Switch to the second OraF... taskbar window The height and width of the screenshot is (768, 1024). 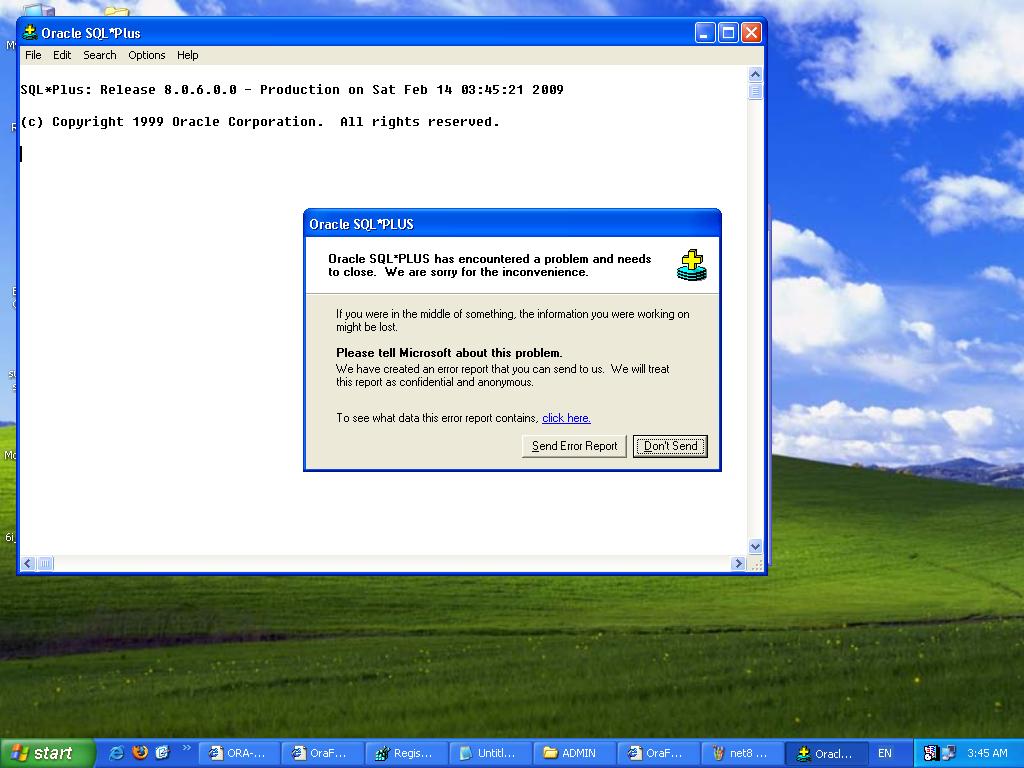(656, 753)
